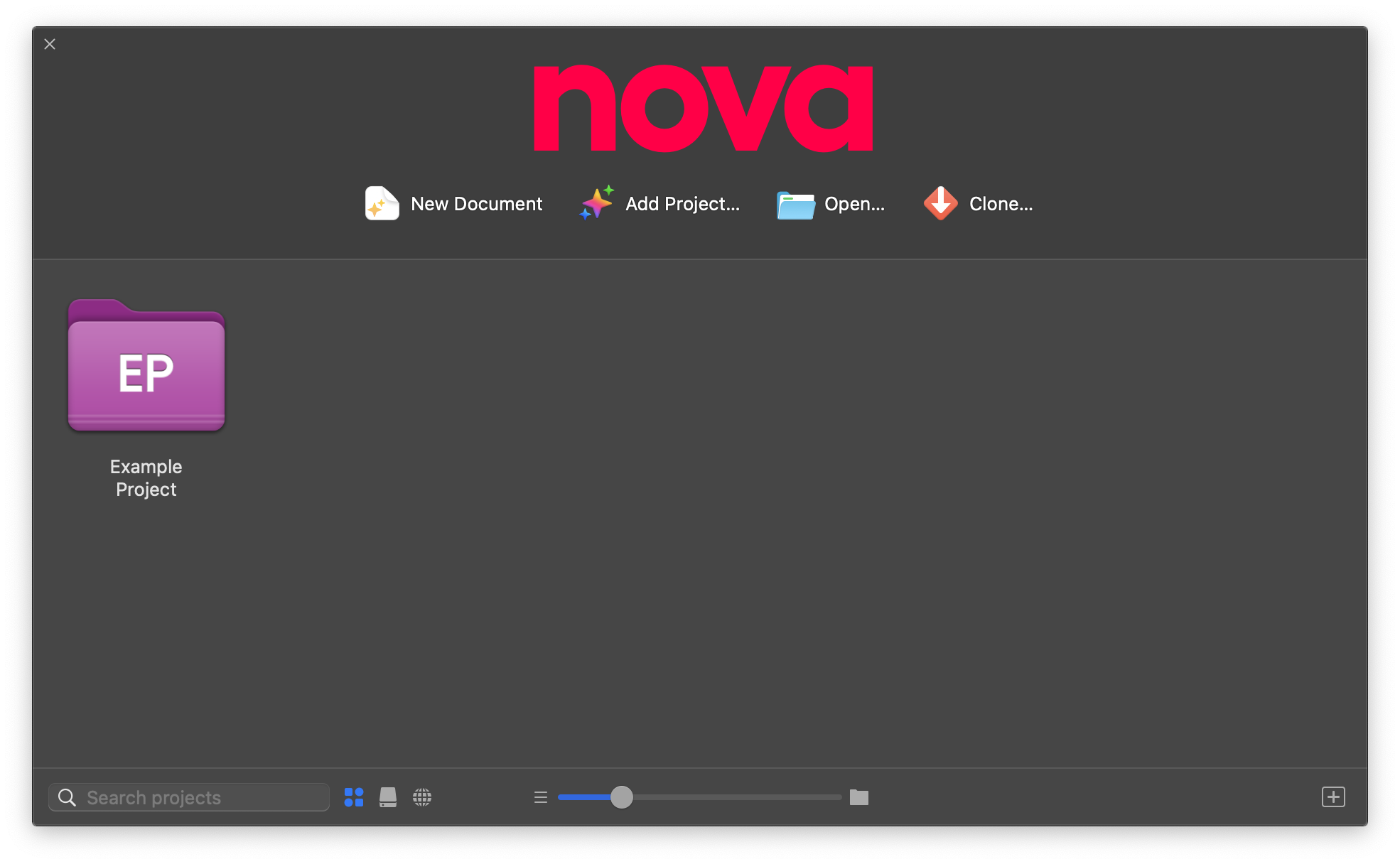Click the large folder size icon
The image size is (1400, 864).
click(x=859, y=797)
